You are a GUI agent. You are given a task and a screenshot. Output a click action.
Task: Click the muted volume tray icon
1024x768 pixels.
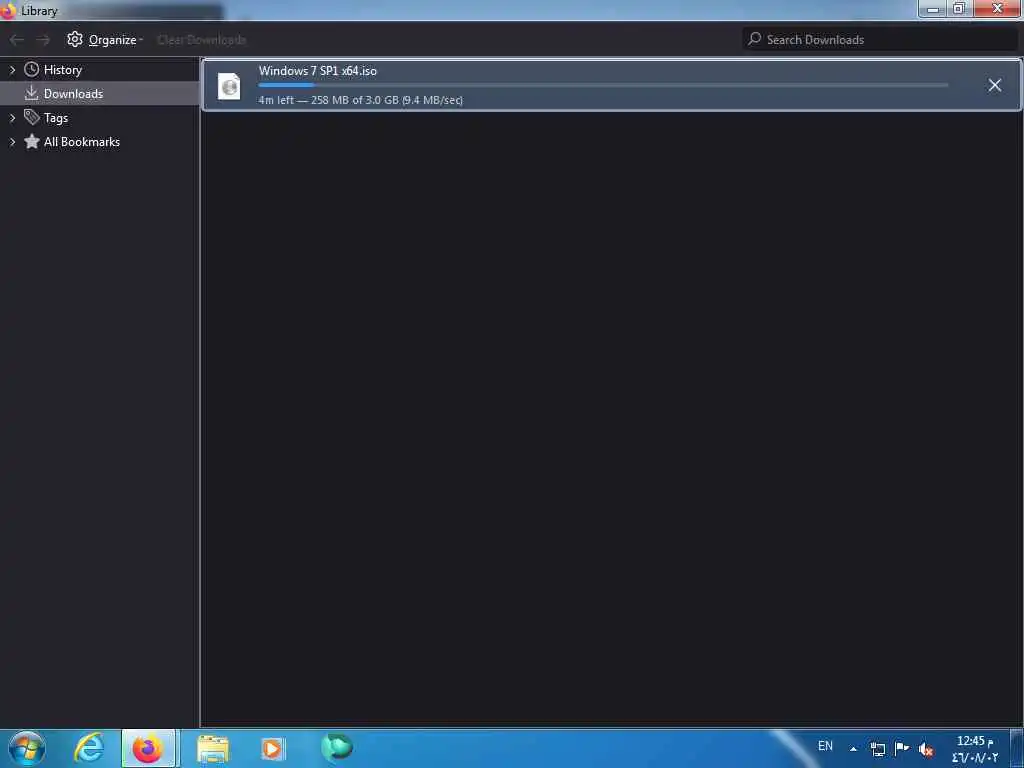click(925, 750)
